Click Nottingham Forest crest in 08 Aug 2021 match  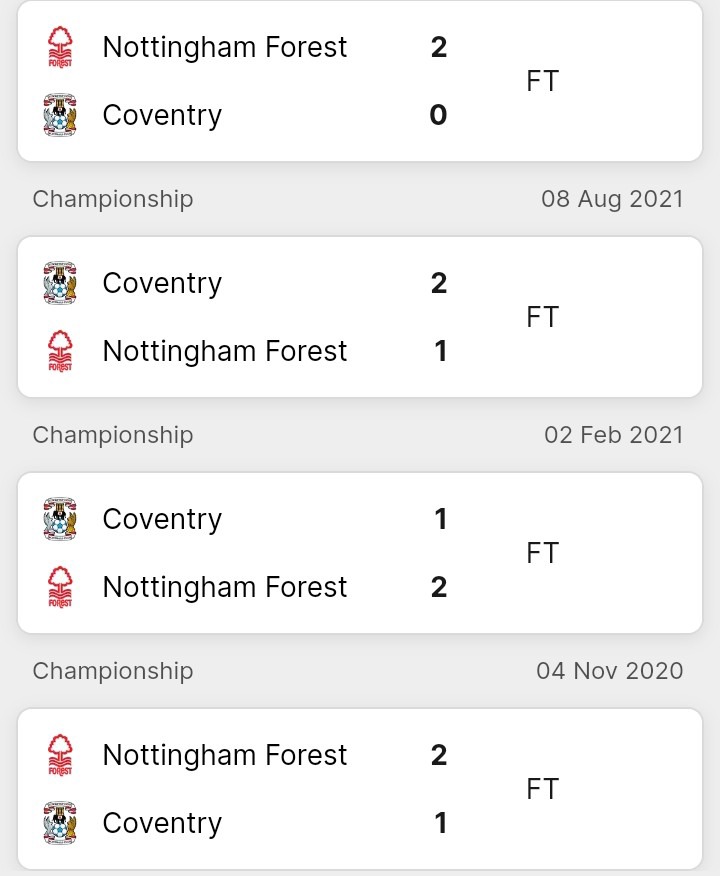pyautogui.click(x=60, y=351)
